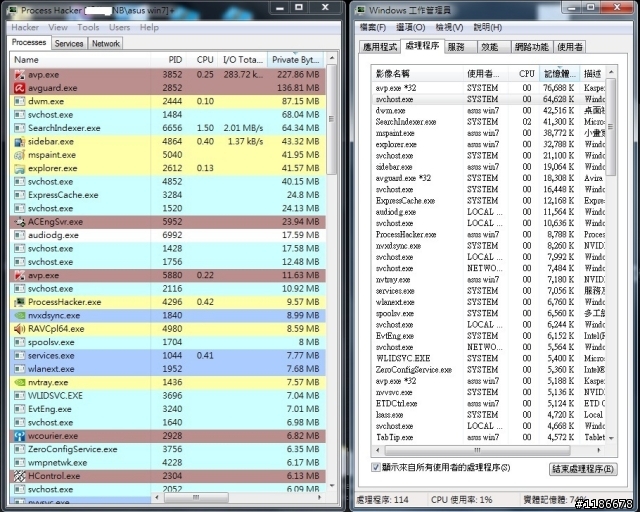
Task: Toggle show processes from all users checkbox
Action: (376, 467)
